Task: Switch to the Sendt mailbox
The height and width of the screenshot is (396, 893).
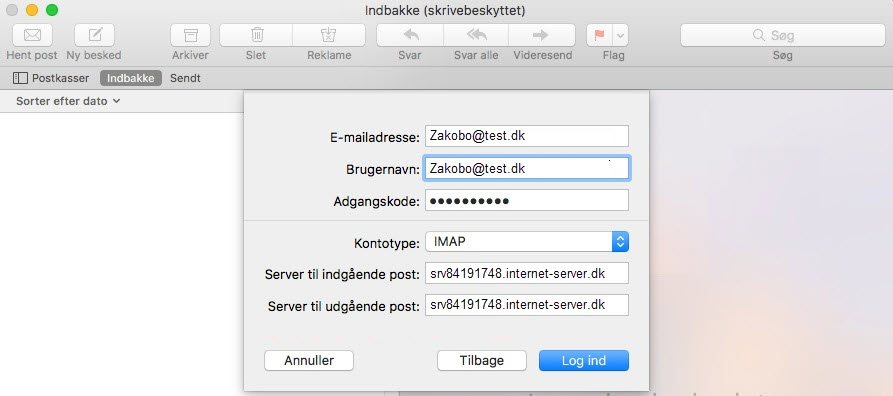Action: click(185, 78)
